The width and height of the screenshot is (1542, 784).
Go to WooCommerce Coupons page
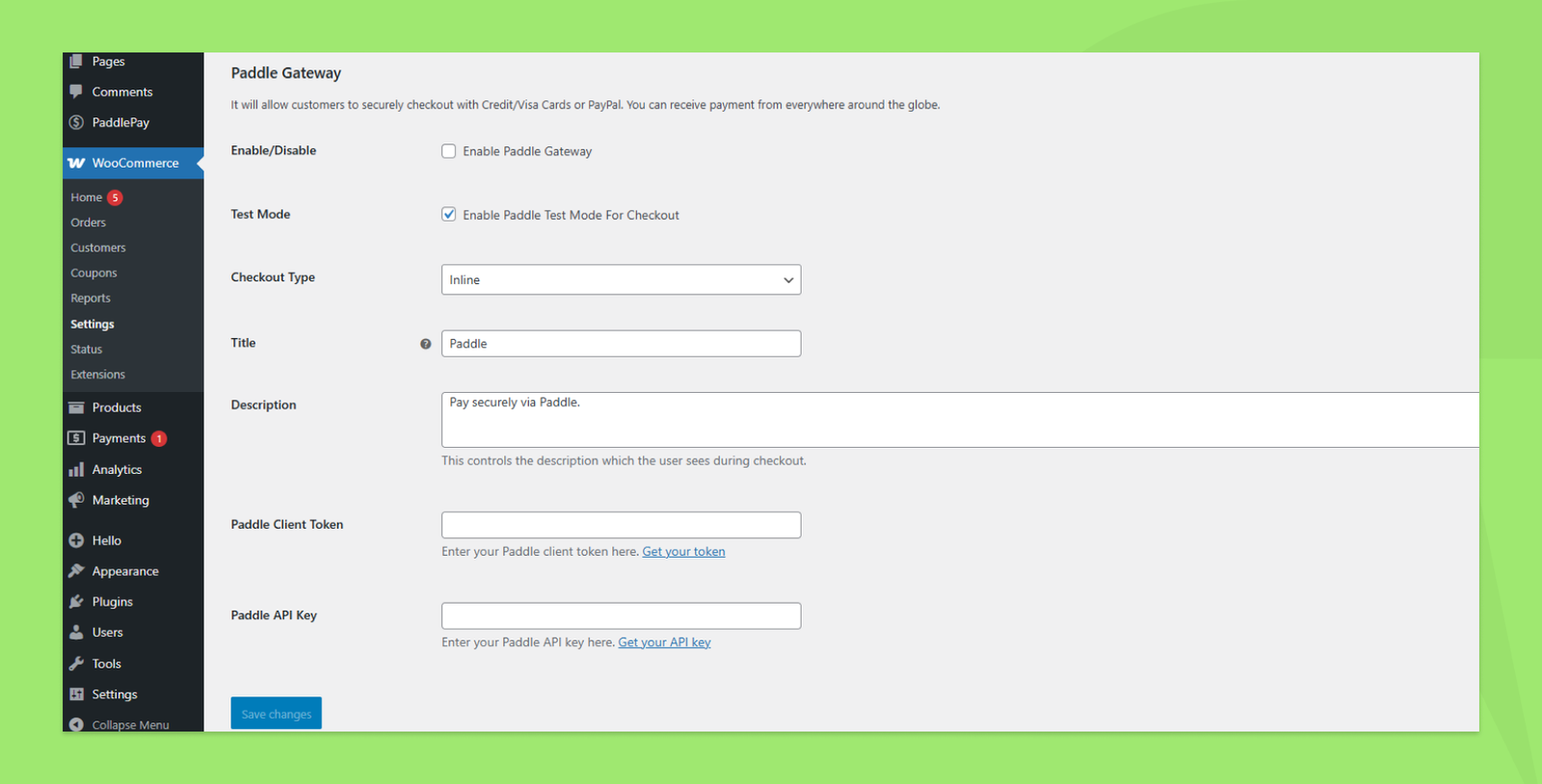point(93,274)
